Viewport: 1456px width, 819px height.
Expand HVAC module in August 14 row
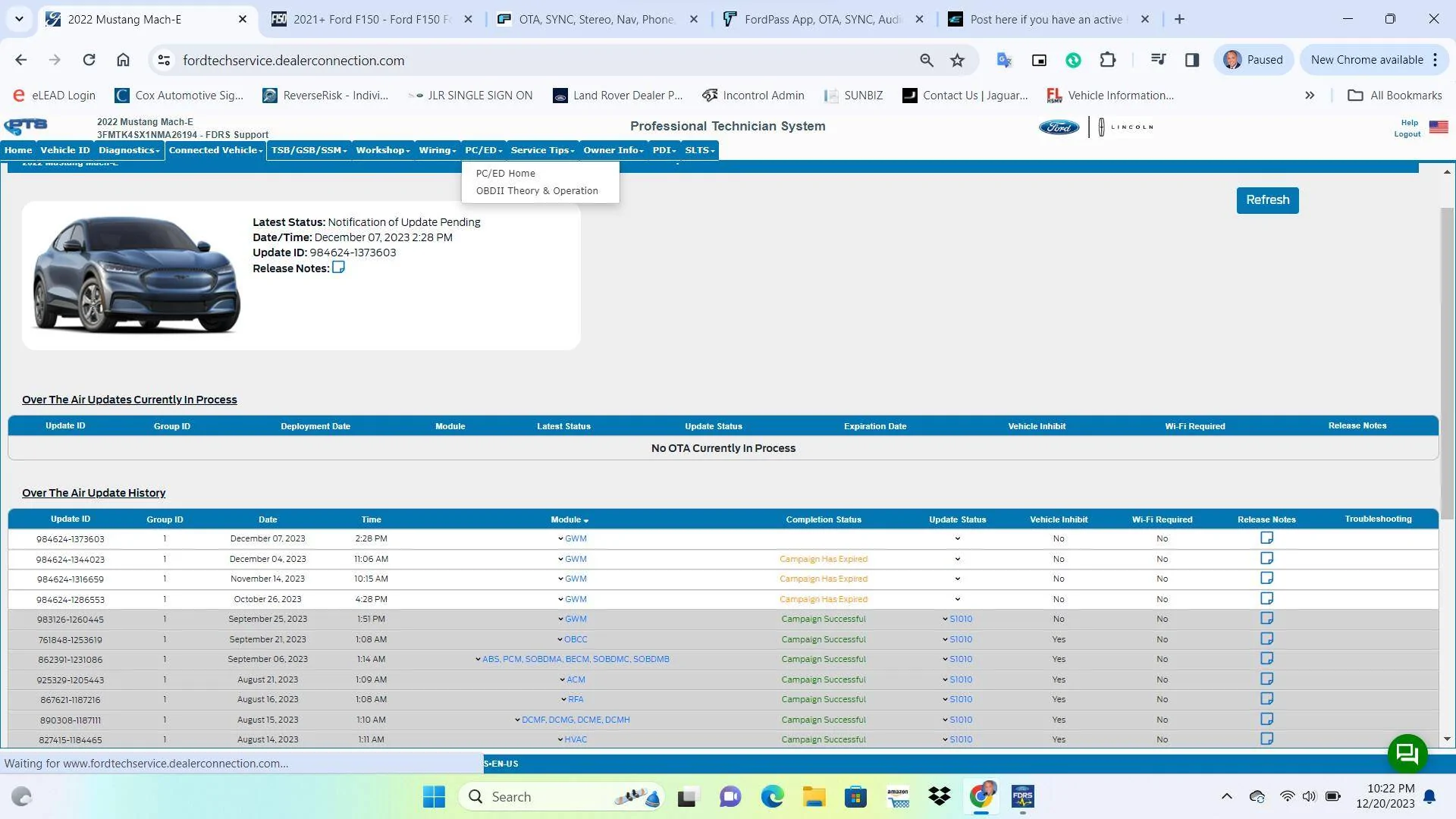573,740
